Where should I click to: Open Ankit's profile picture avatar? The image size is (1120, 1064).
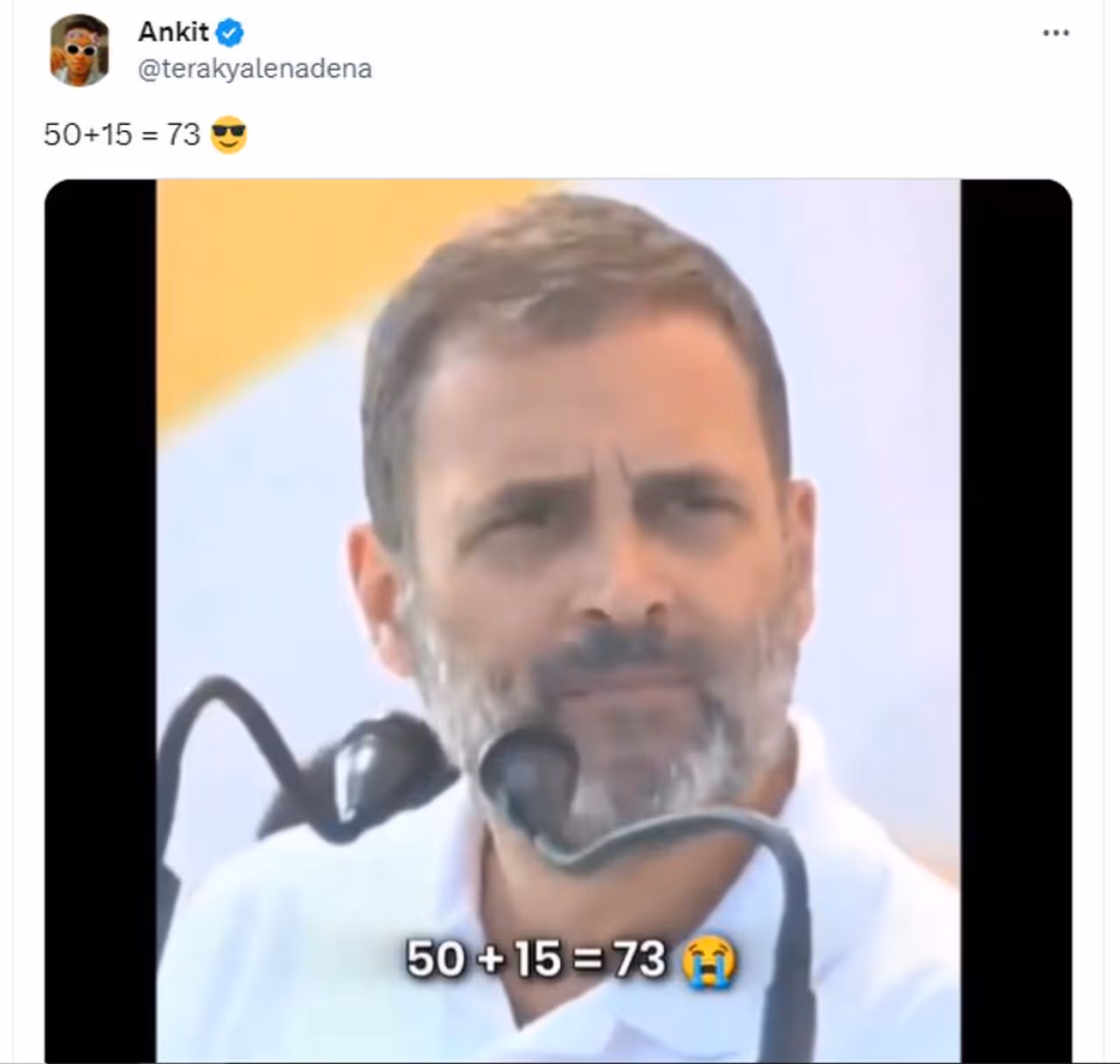80,51
